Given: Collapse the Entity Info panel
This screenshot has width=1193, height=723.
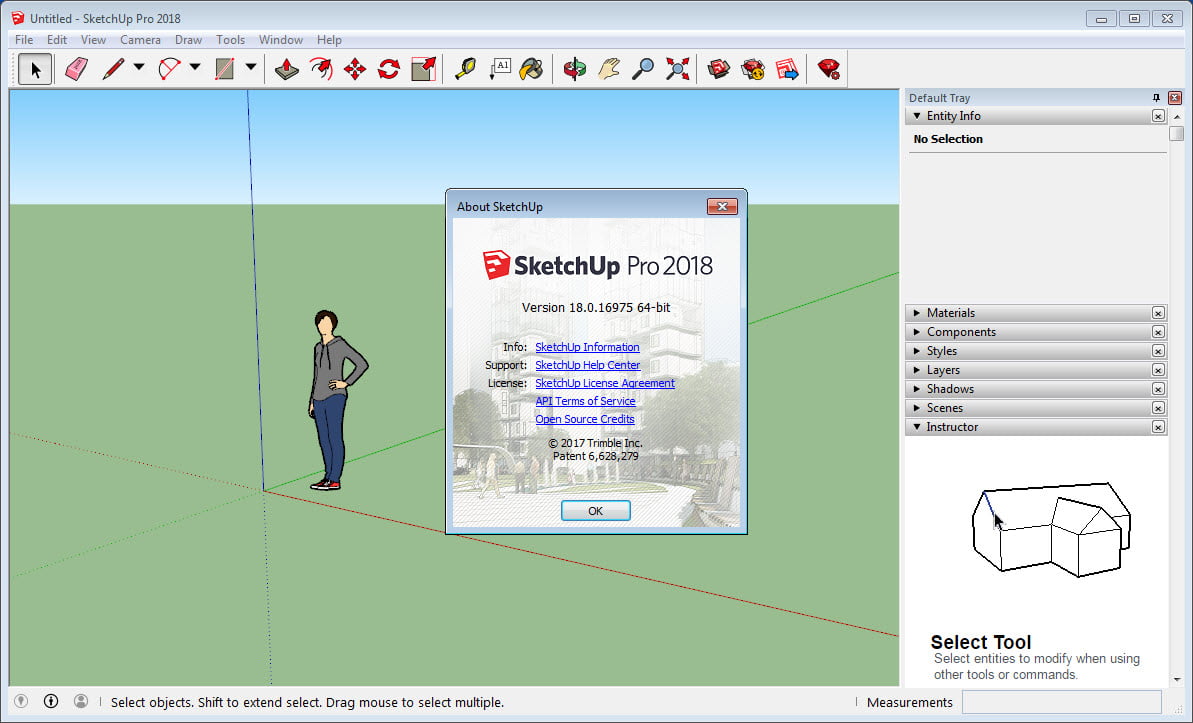Looking at the screenshot, I should pyautogui.click(x=917, y=116).
